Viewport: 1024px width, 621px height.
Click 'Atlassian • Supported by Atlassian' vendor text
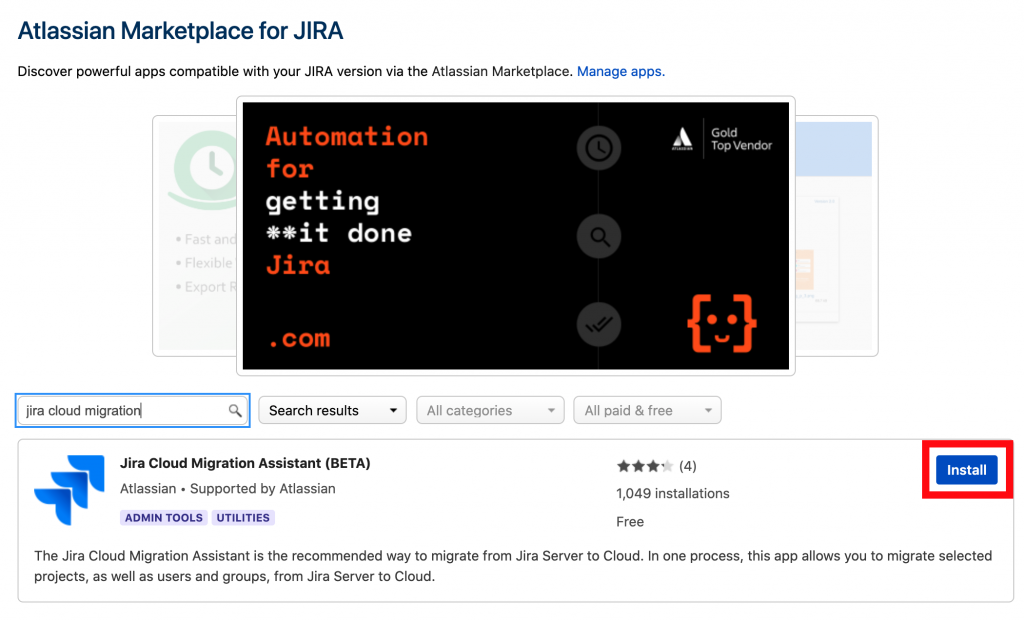pyautogui.click(x=227, y=488)
